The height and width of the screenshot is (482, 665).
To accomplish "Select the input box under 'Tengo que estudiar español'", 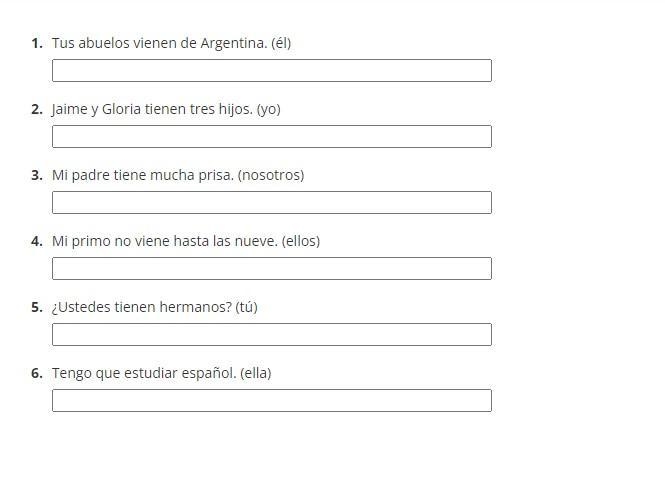I will tap(272, 401).
